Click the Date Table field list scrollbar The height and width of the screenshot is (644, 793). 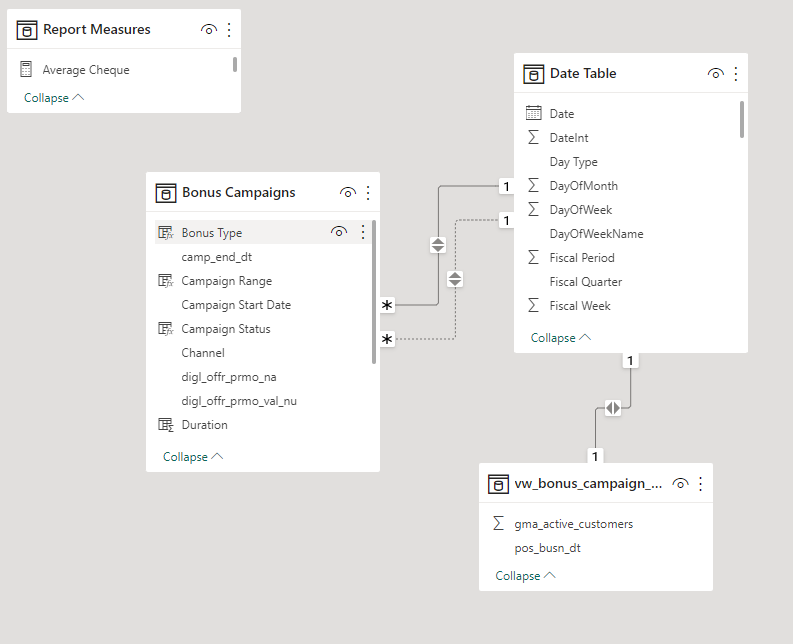click(x=742, y=119)
